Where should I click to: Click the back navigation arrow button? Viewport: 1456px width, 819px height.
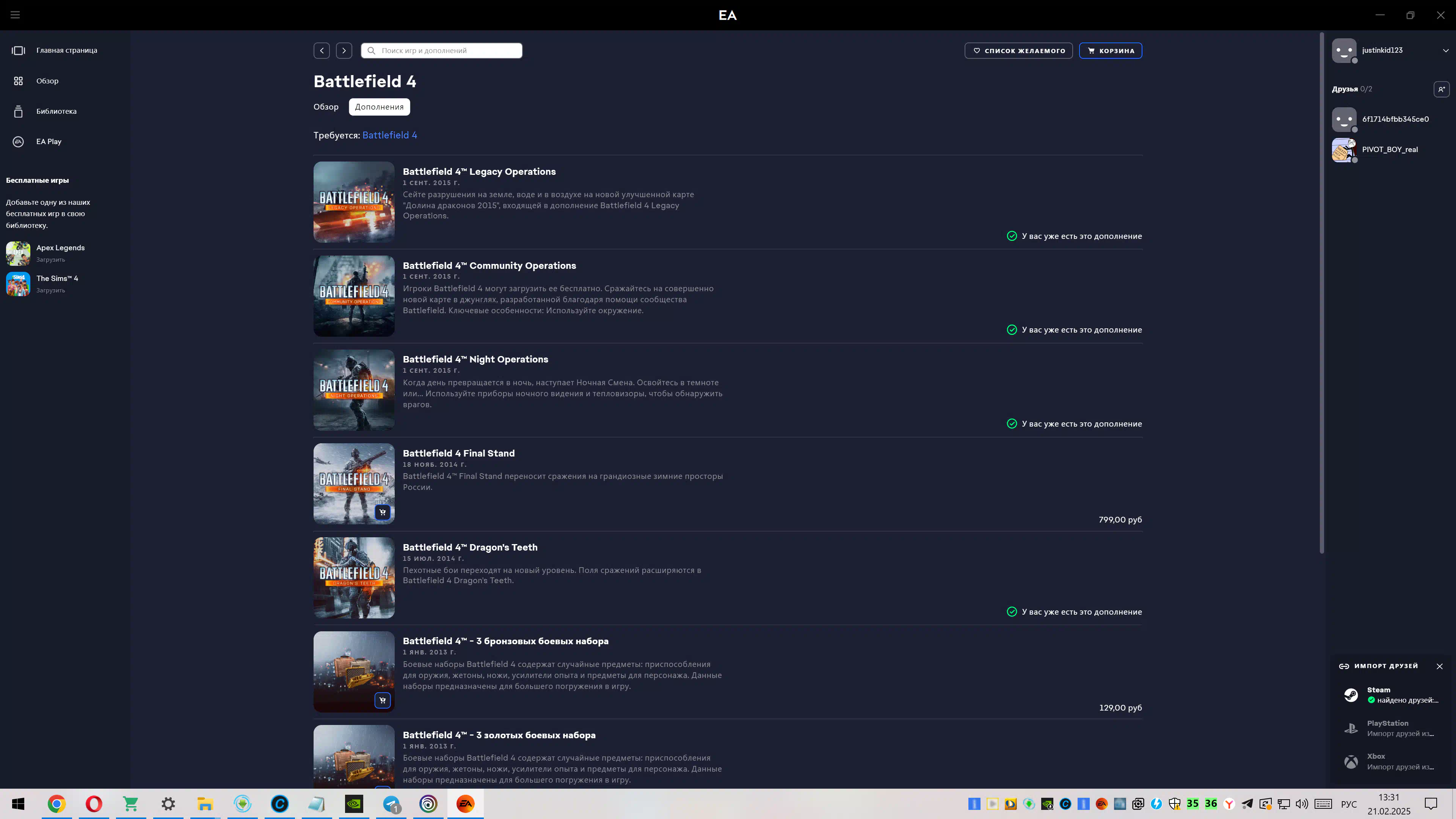pos(322,50)
